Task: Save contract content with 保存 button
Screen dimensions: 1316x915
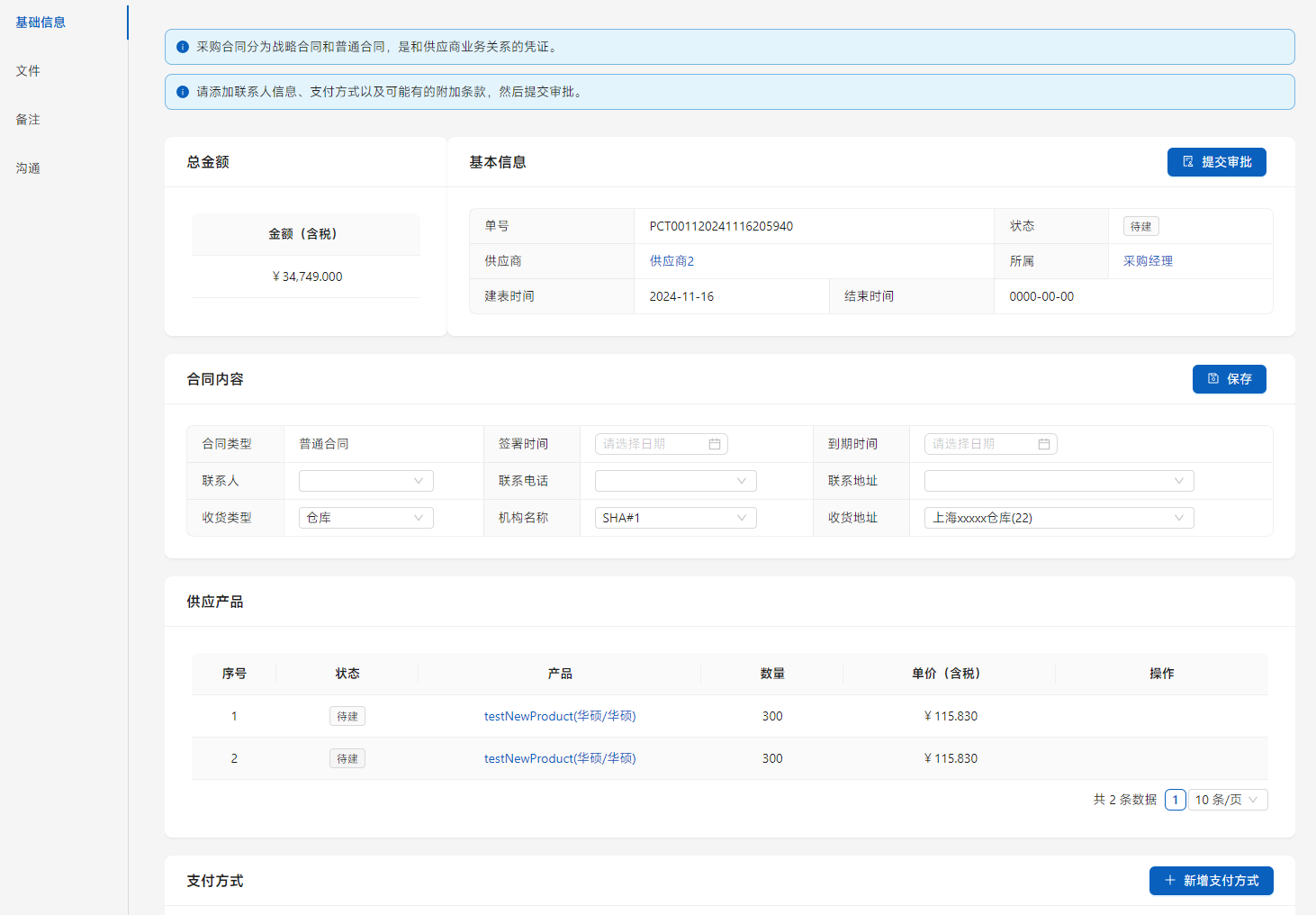Action: click(1229, 379)
